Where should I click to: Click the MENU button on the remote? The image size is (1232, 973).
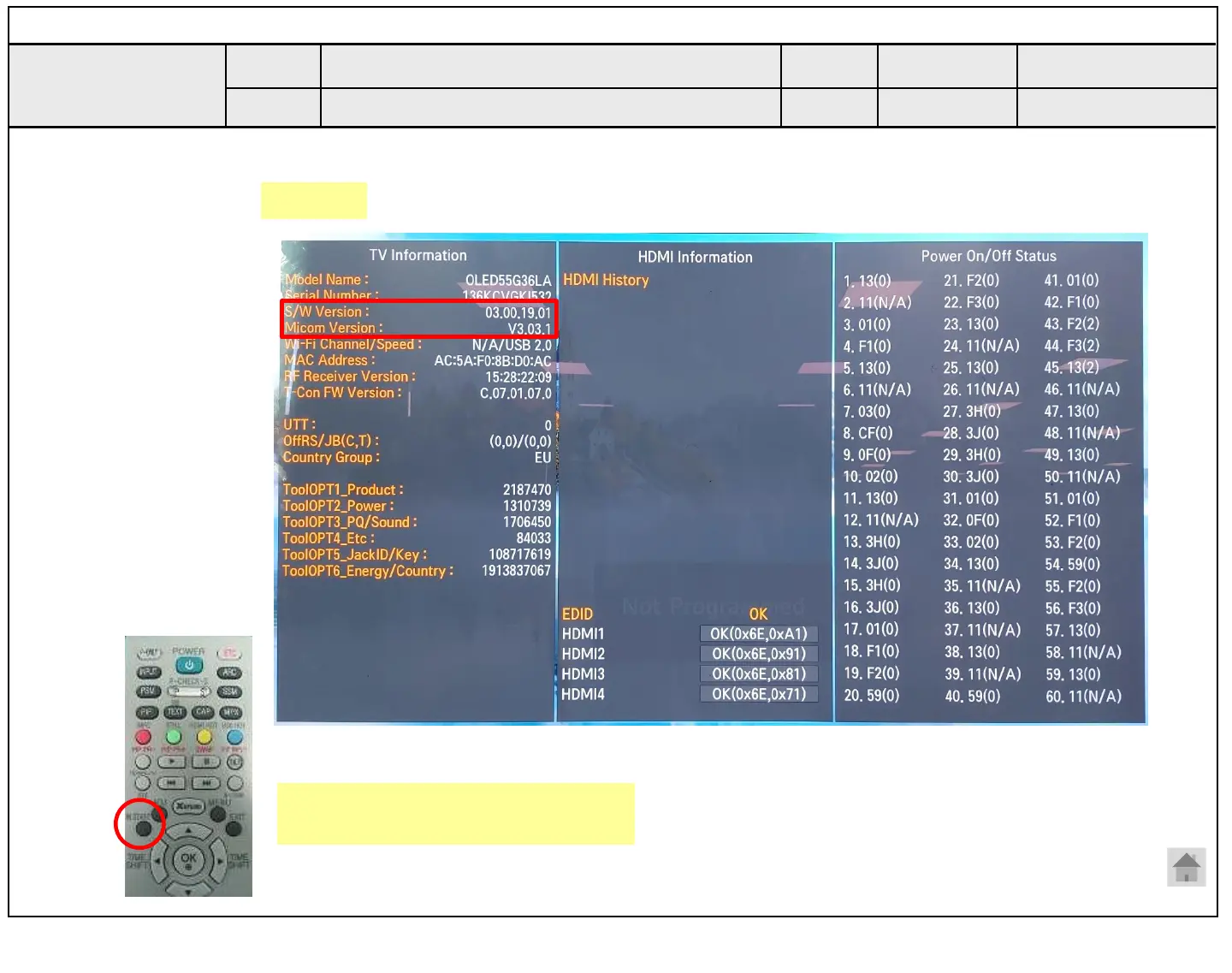(217, 814)
